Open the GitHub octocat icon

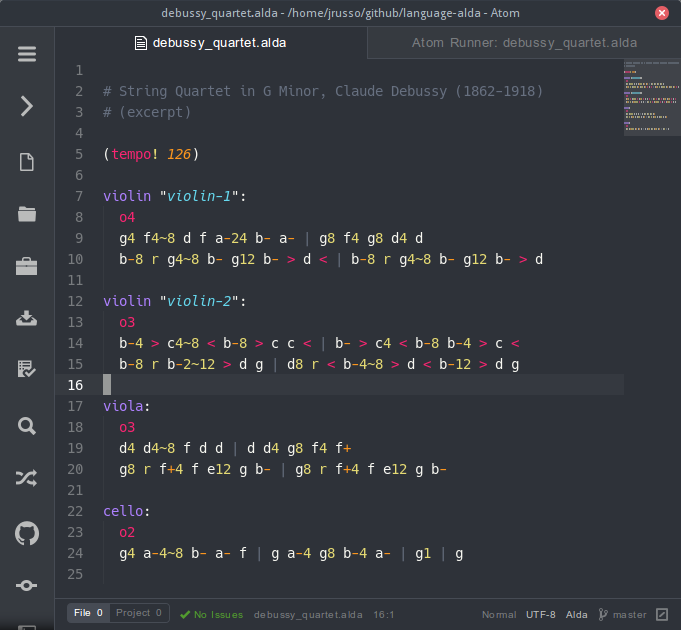point(27,533)
